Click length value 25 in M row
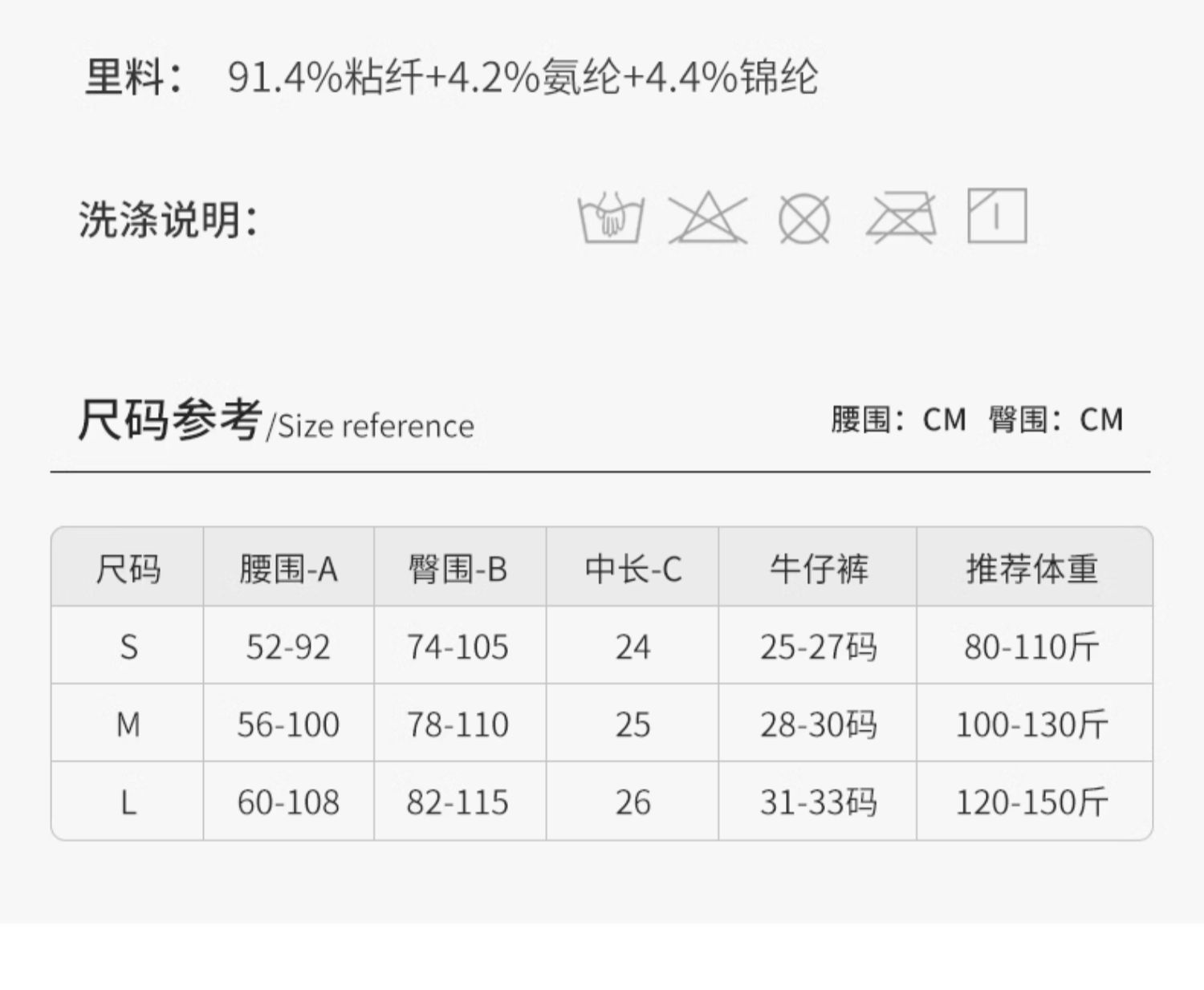 [633, 724]
